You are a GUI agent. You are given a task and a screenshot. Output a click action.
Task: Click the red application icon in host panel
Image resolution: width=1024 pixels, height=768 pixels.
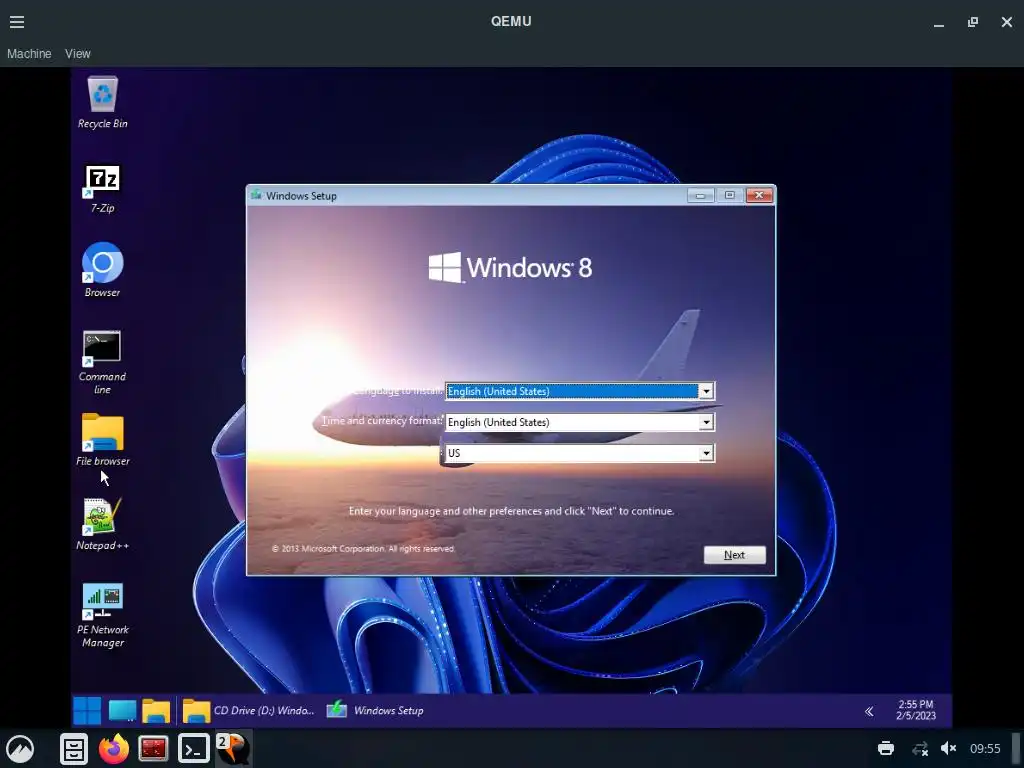(153, 748)
